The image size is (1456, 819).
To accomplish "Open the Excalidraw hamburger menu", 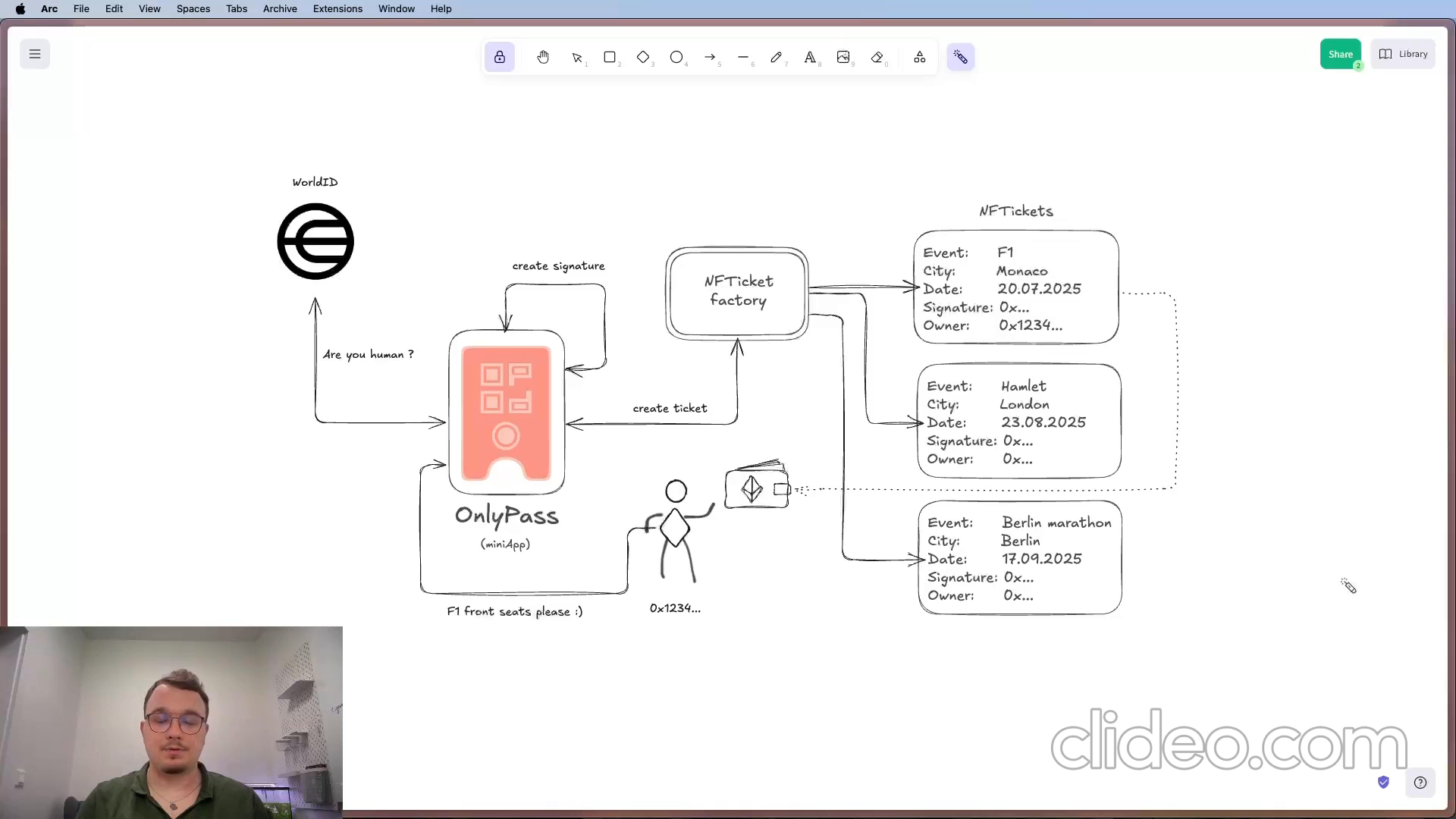I will (x=35, y=54).
